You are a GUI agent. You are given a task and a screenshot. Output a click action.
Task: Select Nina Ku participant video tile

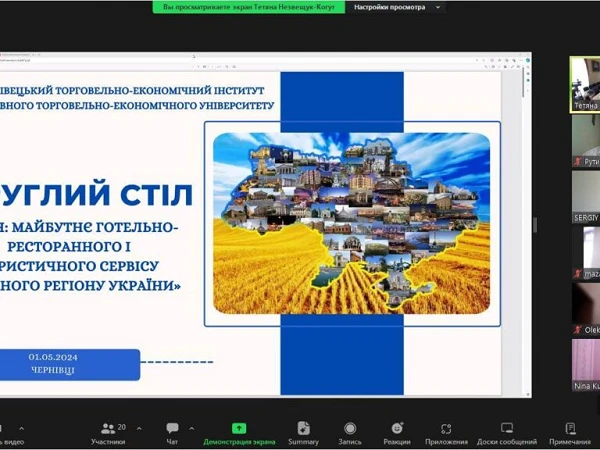(x=585, y=364)
